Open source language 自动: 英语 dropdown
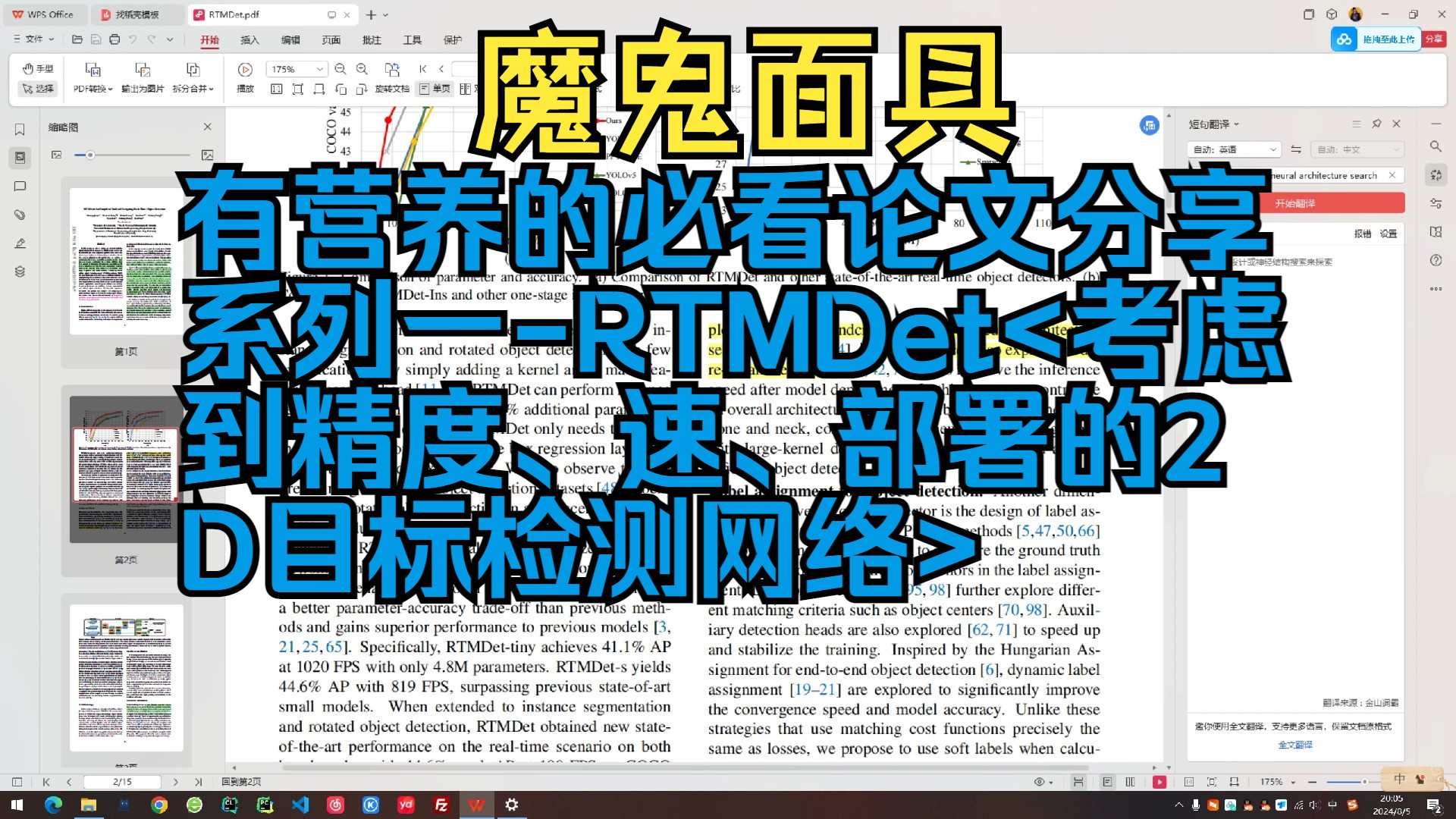Viewport: 1456px width, 819px height. tap(1234, 149)
